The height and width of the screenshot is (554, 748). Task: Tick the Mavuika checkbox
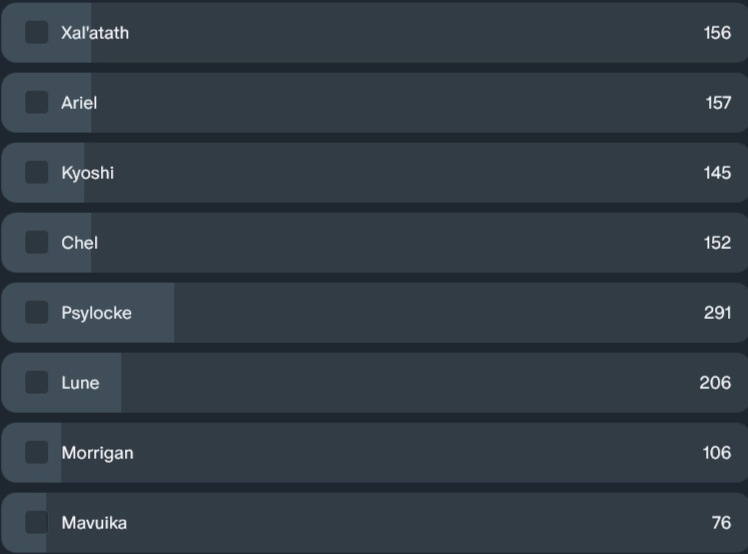[37, 523]
